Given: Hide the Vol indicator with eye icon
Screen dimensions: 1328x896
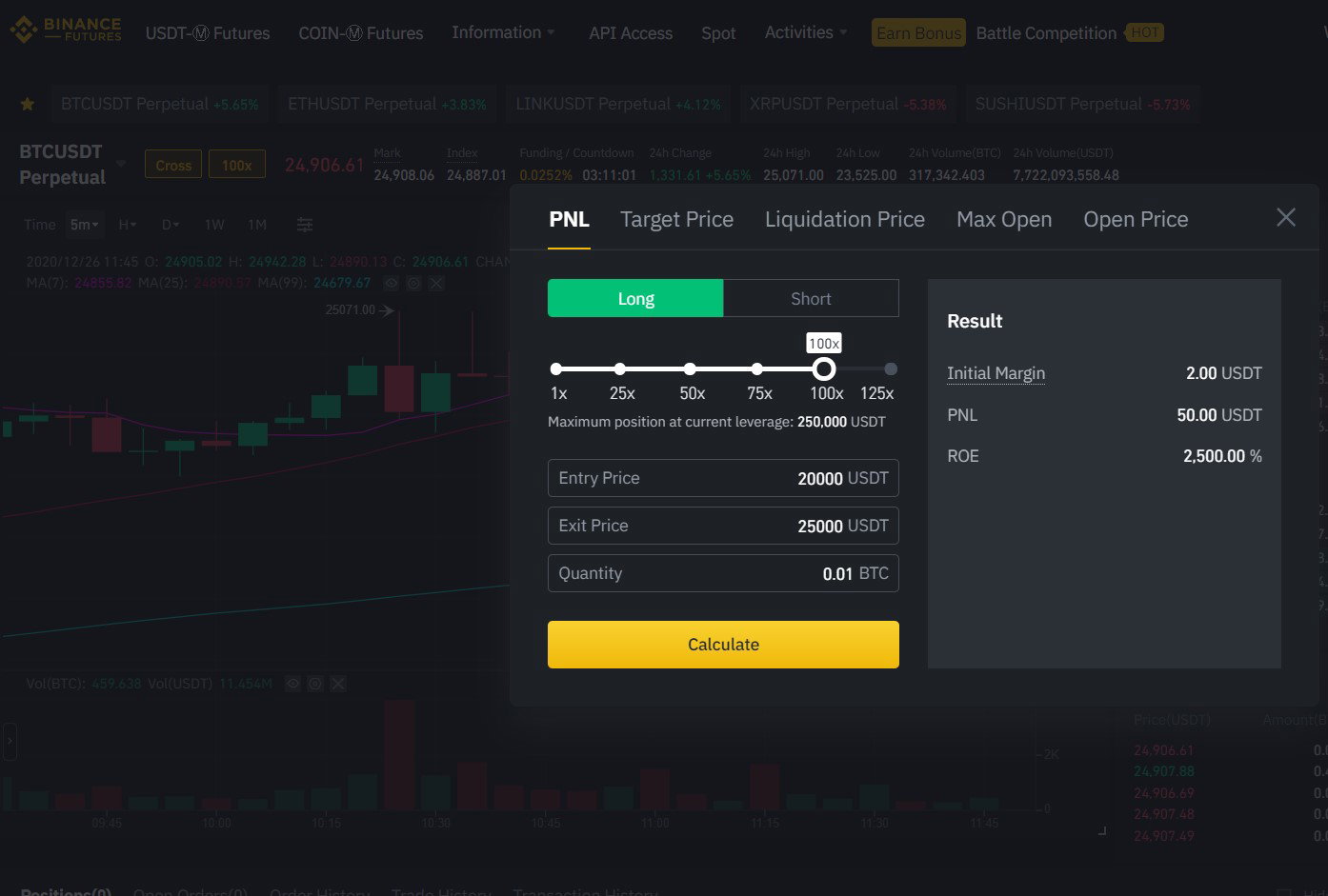Looking at the screenshot, I should (x=292, y=684).
